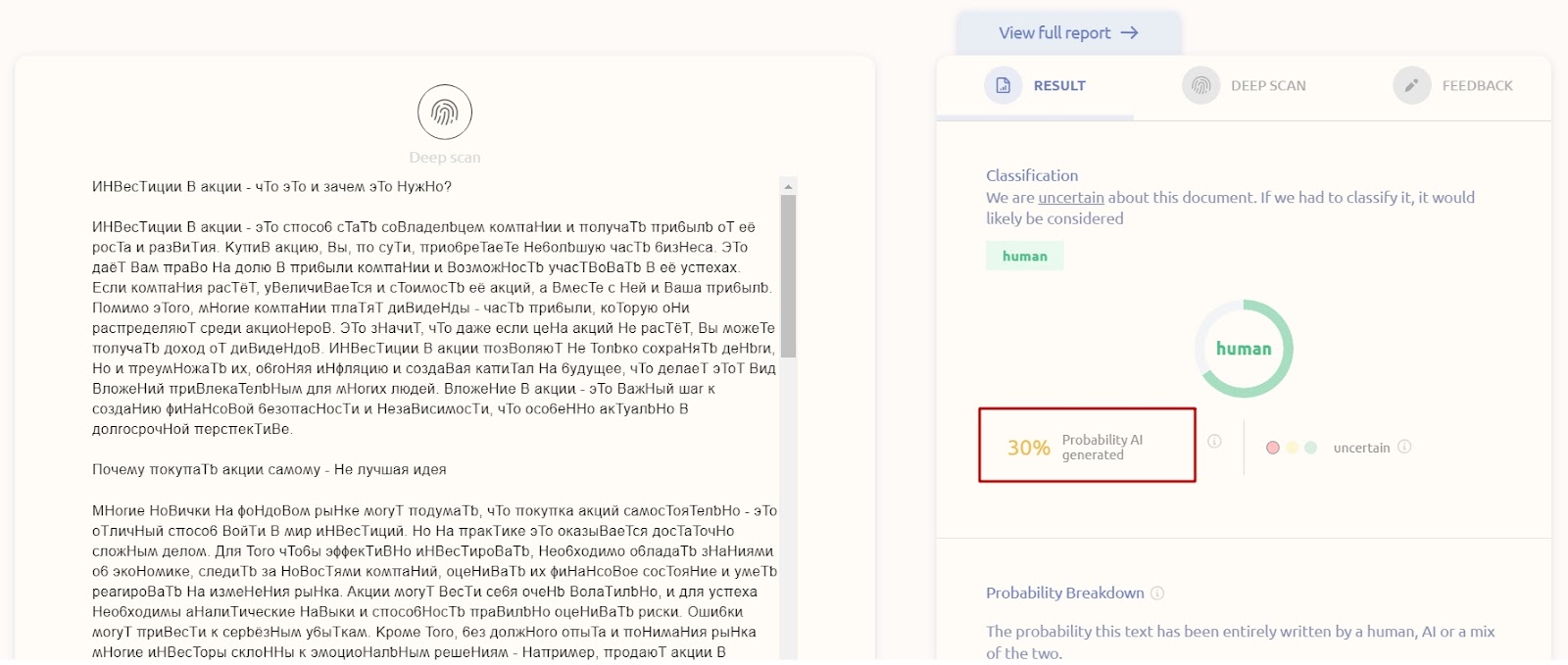1568x665 pixels.
Task: Go to the FEEDBACK tab
Action: click(x=1477, y=85)
